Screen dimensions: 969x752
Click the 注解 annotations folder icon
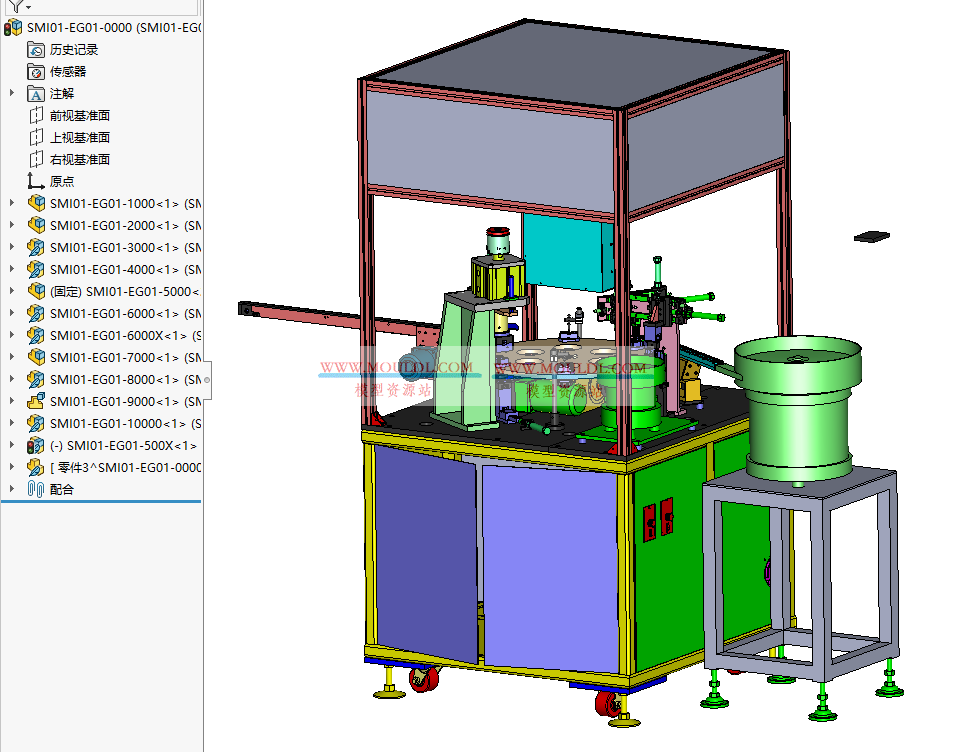(x=36, y=93)
